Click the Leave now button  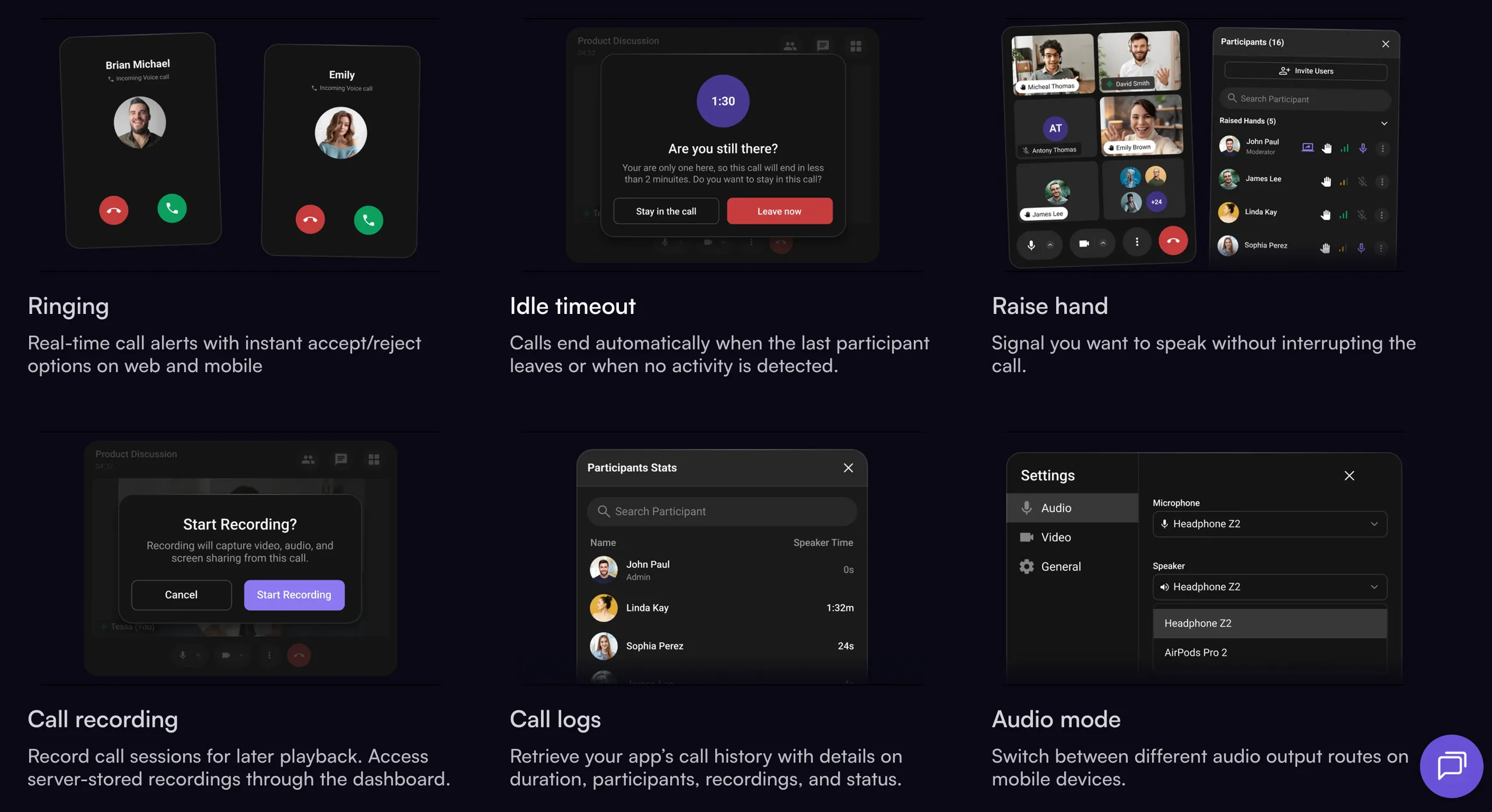[x=779, y=211]
